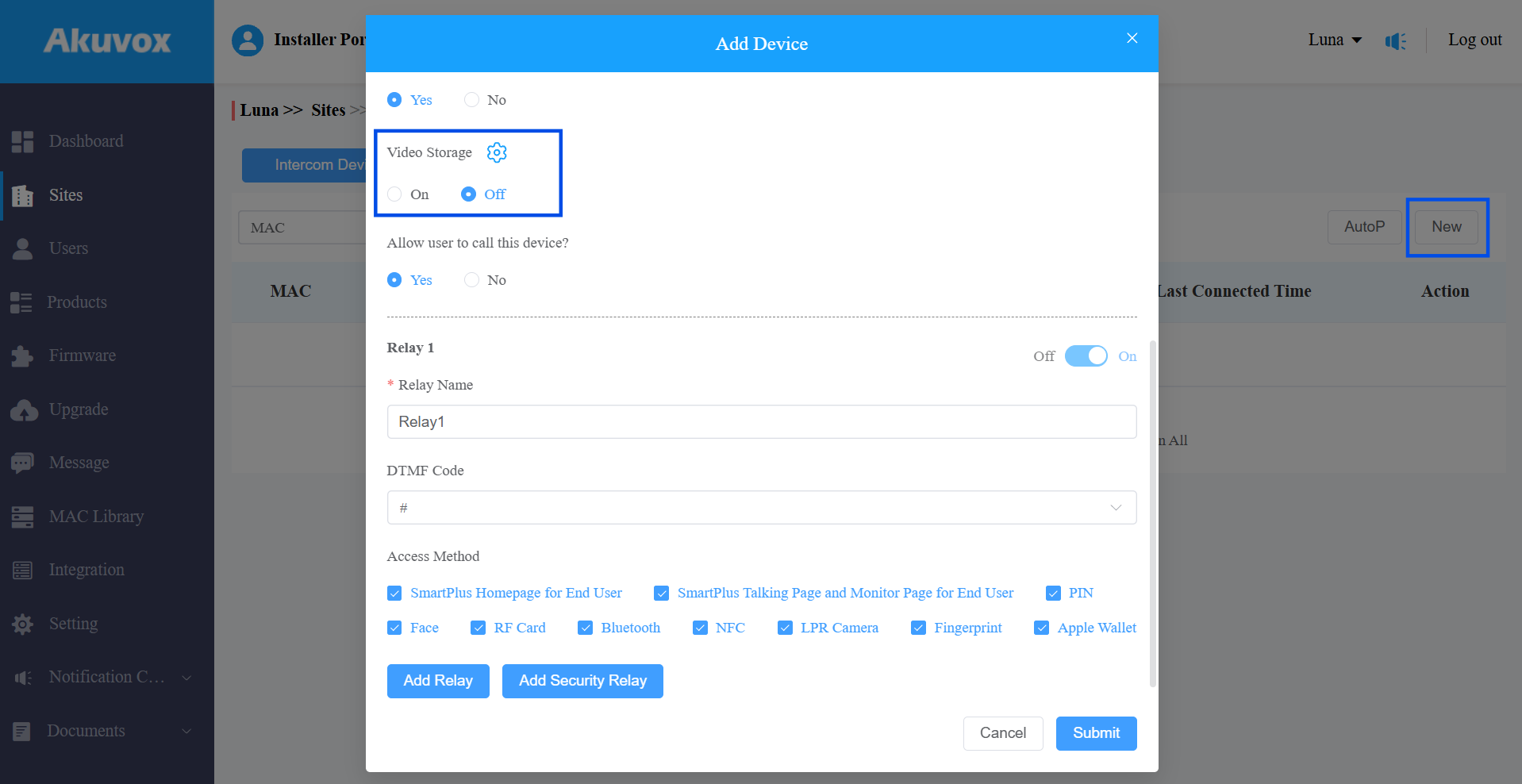Viewport: 1522px width, 784px height.
Task: Click the Firmware puzzle icon
Action: click(22, 355)
